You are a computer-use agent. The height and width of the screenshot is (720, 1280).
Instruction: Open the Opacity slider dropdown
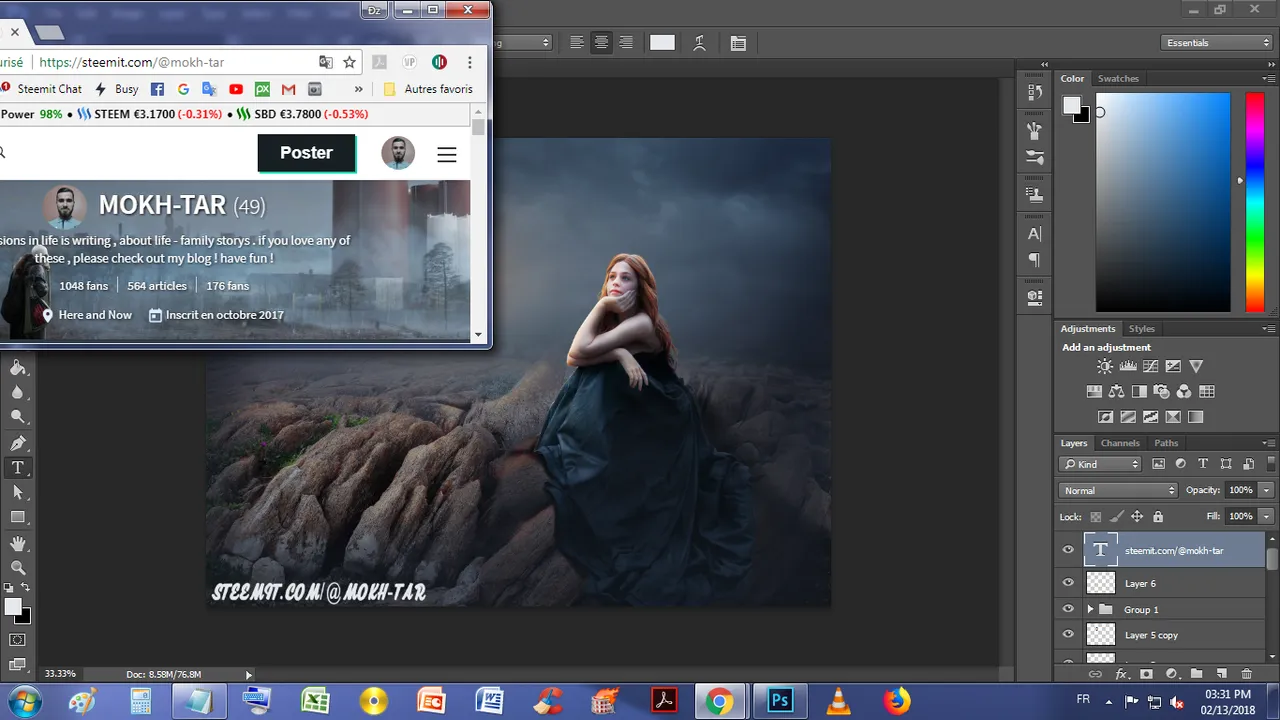(1267, 490)
